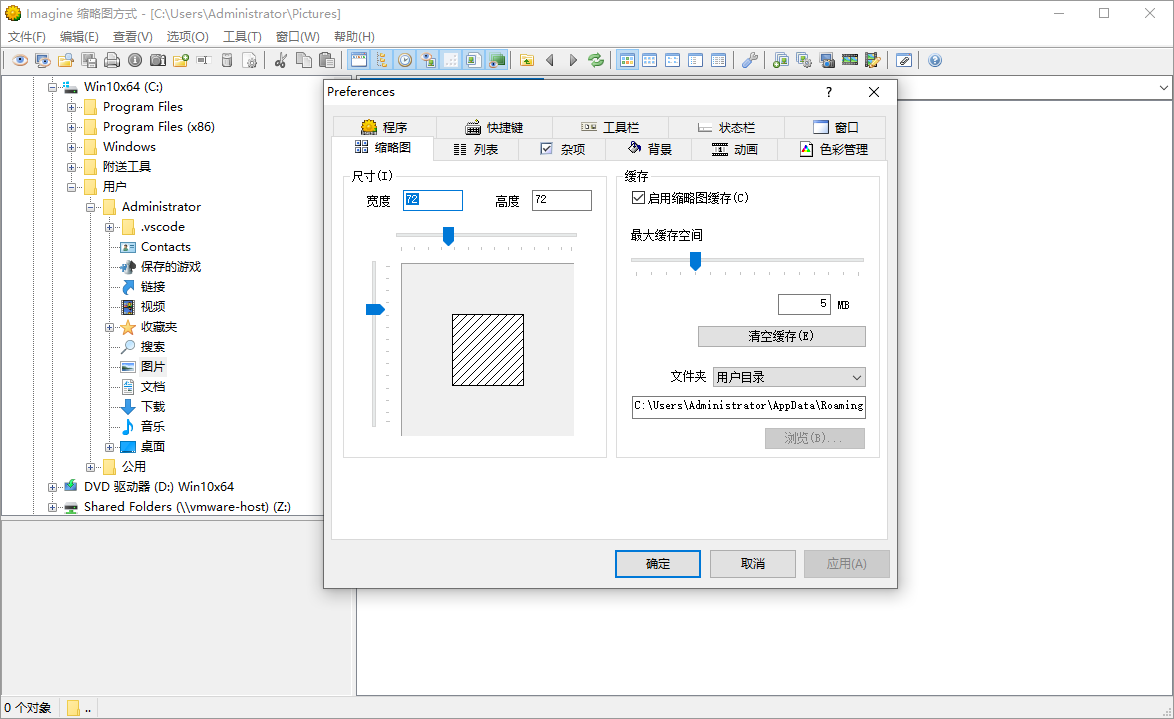1174x719 pixels.
Task: Switch to the 列表 tab
Action: click(x=476, y=148)
